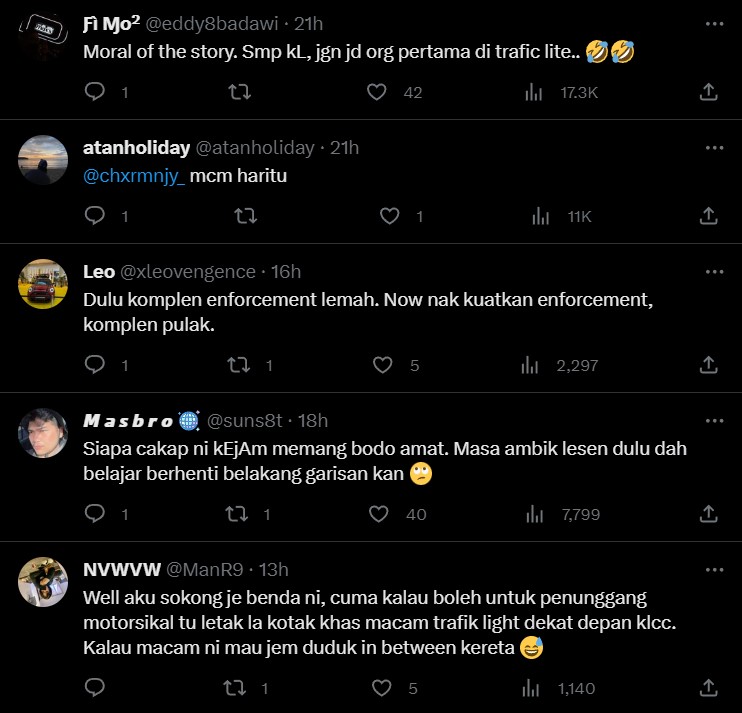Like Fi Mo's tweet with 42 likes
The width and height of the screenshot is (742, 713).
pyautogui.click(x=377, y=92)
